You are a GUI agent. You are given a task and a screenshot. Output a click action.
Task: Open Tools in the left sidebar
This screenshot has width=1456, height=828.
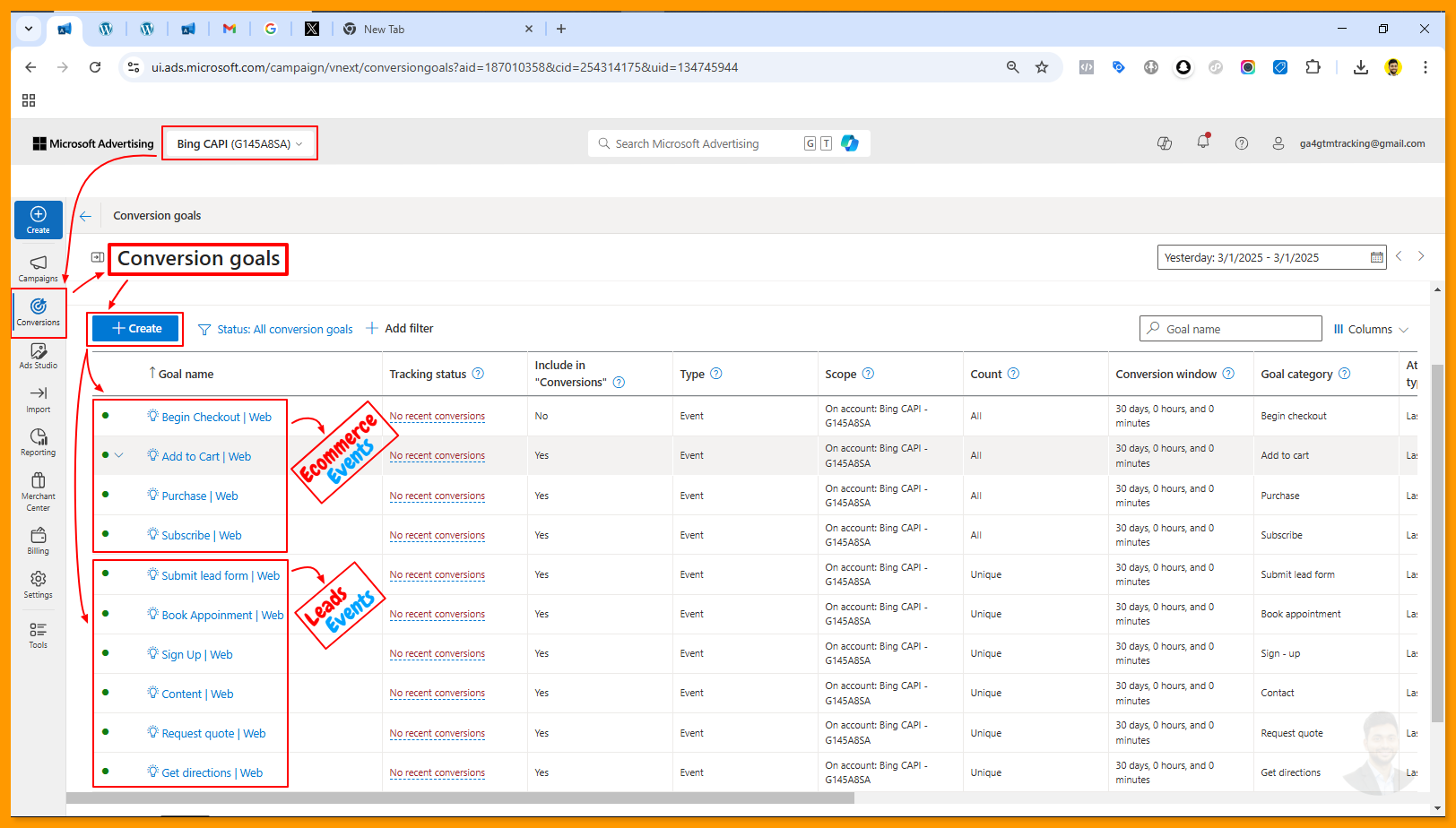click(x=38, y=634)
